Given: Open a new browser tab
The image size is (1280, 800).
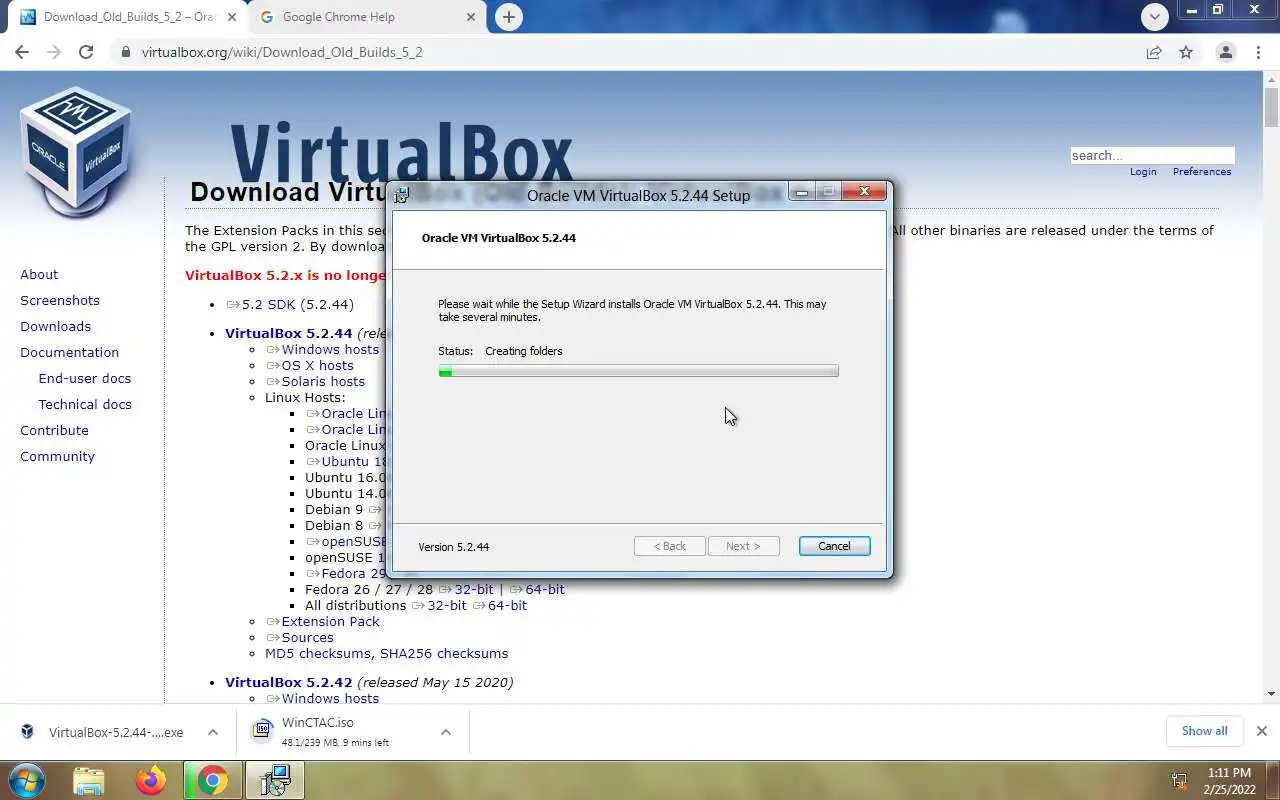Looking at the screenshot, I should point(509,17).
